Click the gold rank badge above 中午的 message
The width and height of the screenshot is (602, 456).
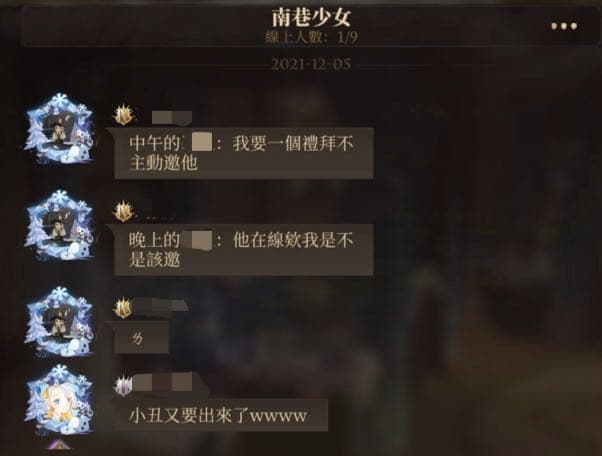pyautogui.click(x=124, y=115)
